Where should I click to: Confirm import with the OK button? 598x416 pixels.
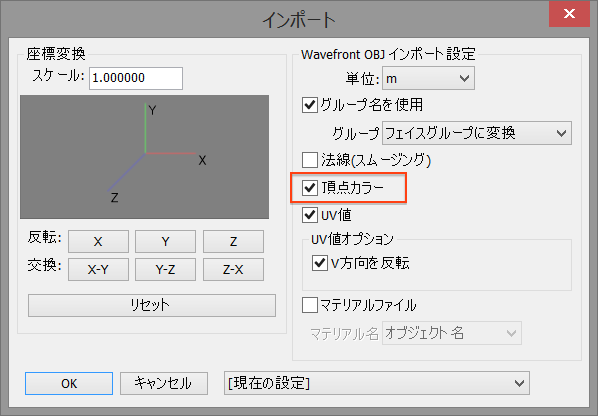(x=69, y=383)
